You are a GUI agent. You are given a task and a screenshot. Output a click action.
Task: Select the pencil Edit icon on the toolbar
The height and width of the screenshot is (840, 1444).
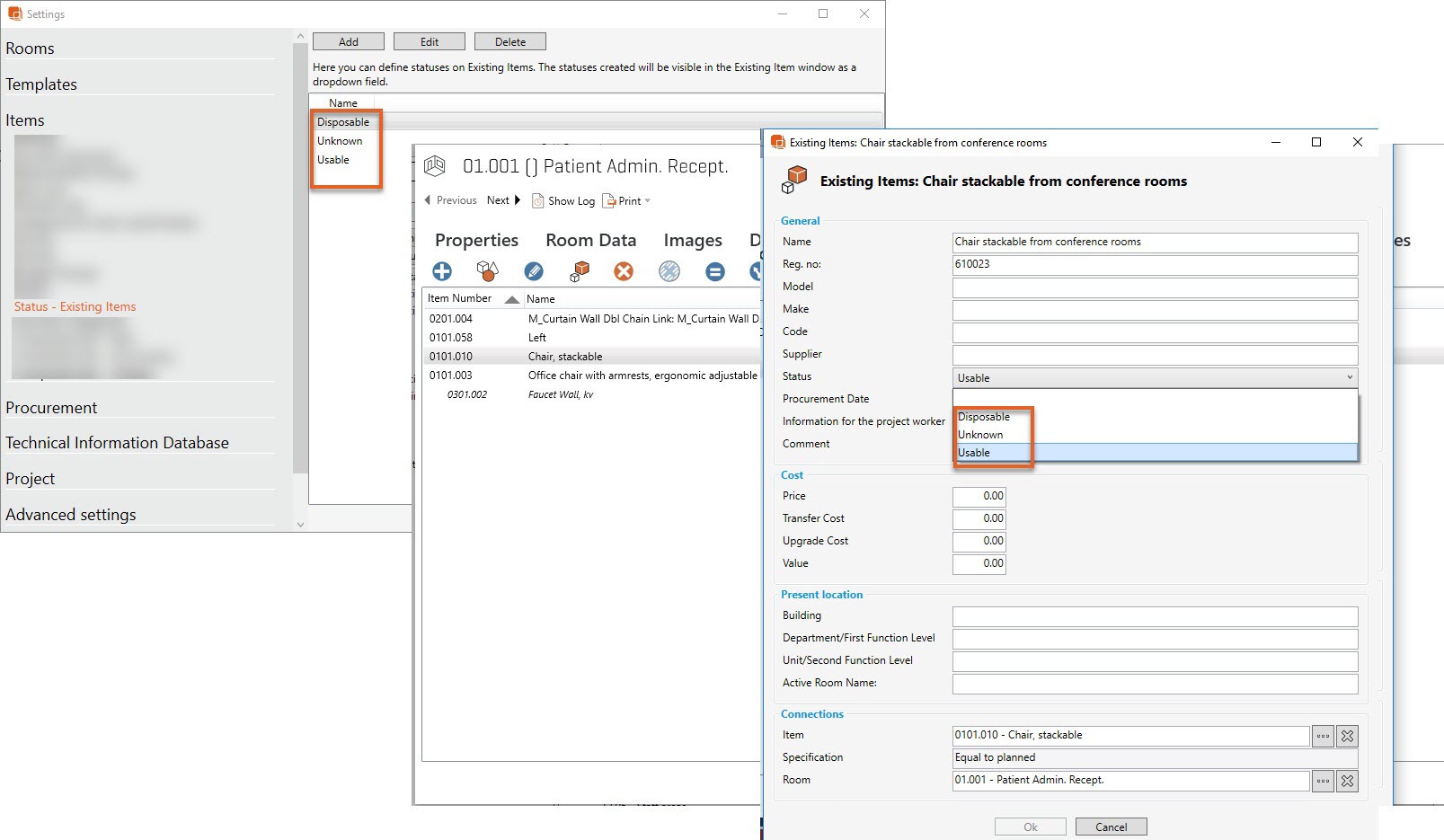534,271
